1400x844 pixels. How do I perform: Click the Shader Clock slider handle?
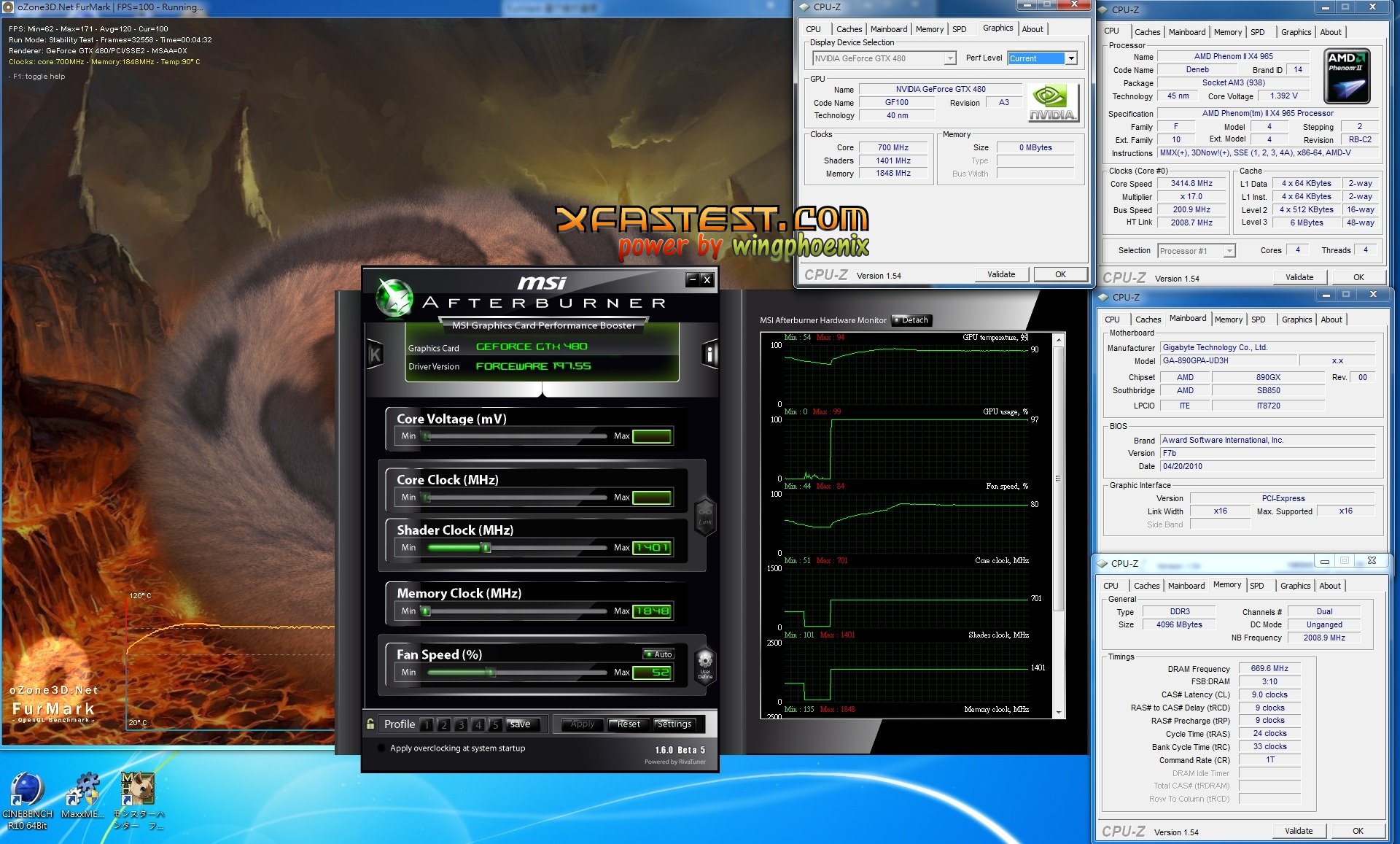coord(486,548)
